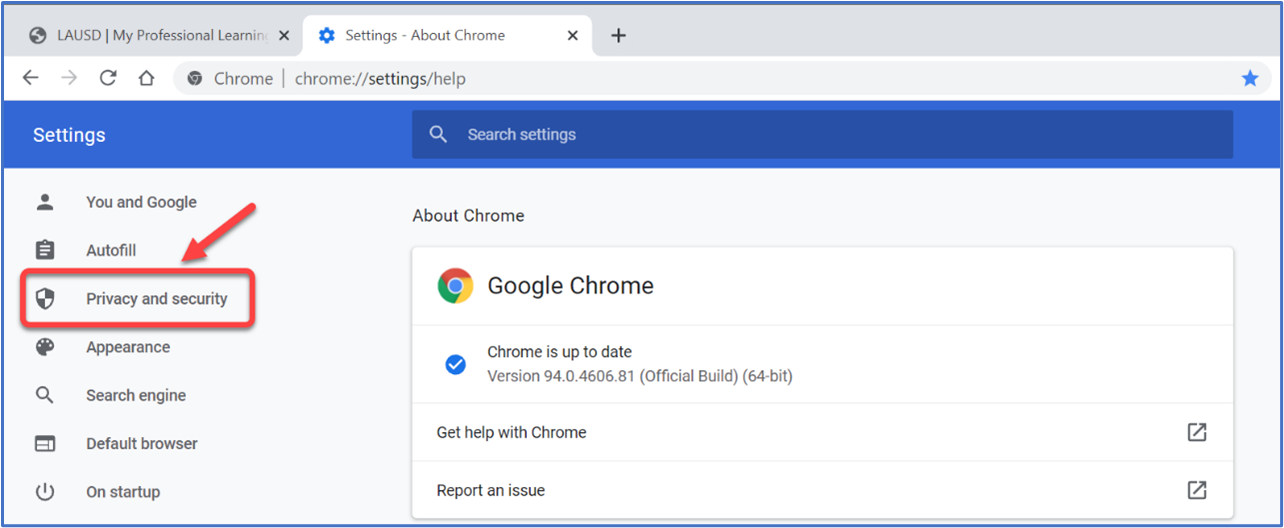Open On startup settings
This screenshot has height=528, width=1284.
coord(123,491)
